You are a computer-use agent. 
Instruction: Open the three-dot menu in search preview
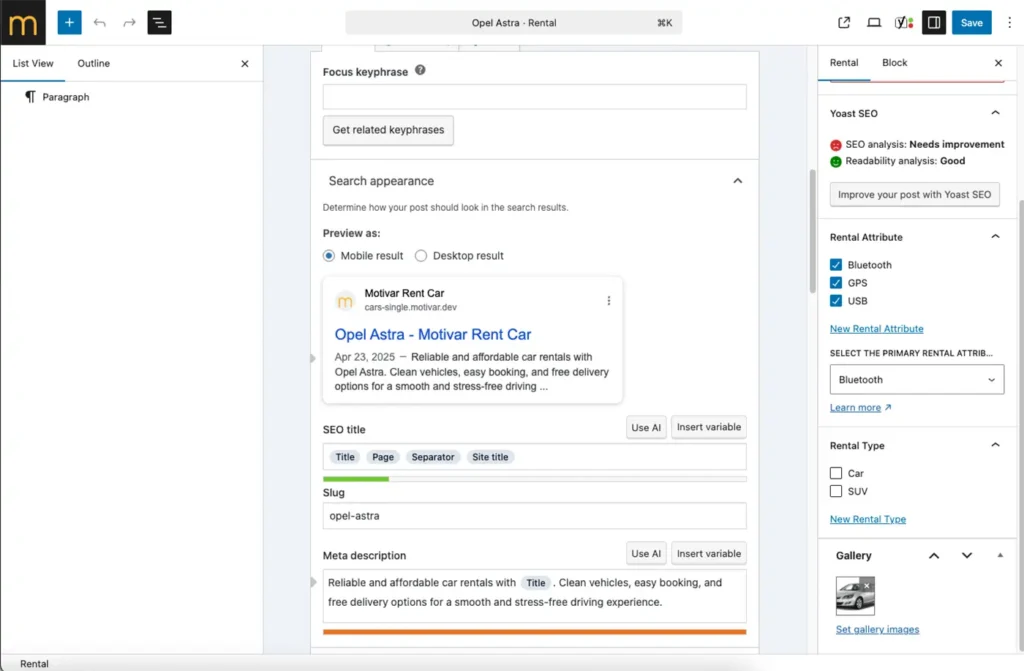[608, 300]
